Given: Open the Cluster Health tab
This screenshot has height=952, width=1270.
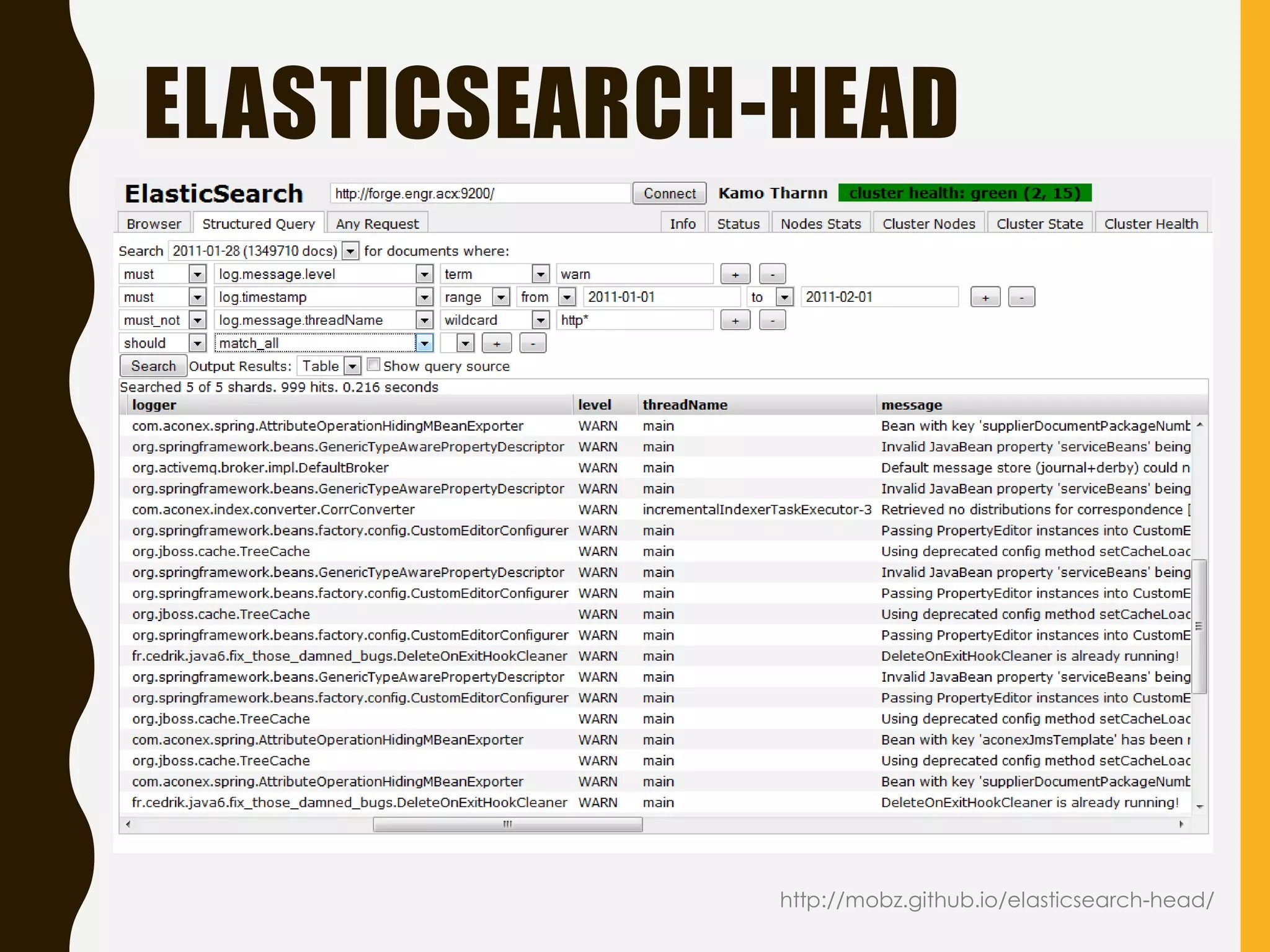Looking at the screenshot, I should click(x=1152, y=223).
